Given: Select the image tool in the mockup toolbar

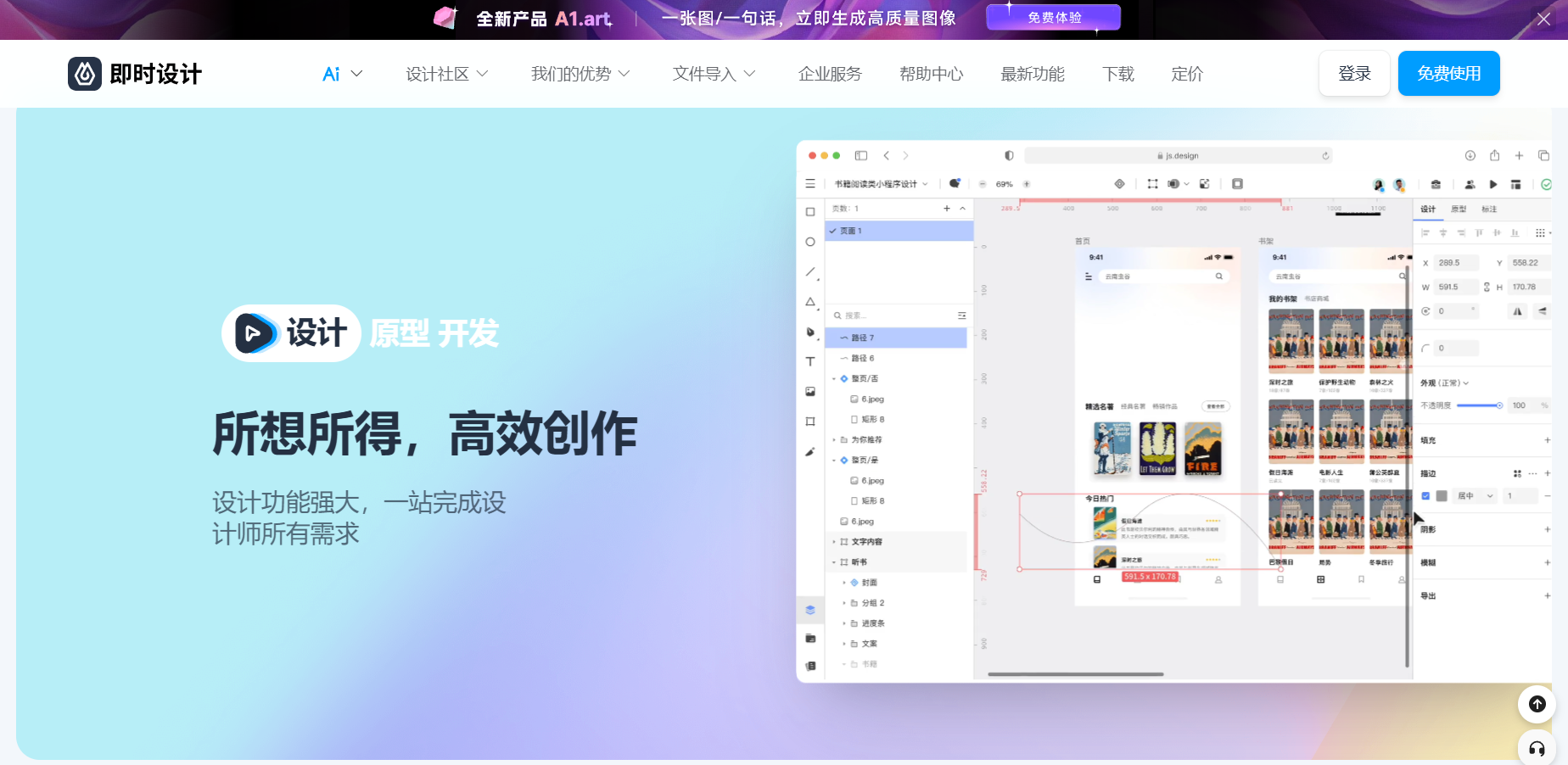Looking at the screenshot, I should coord(810,391).
